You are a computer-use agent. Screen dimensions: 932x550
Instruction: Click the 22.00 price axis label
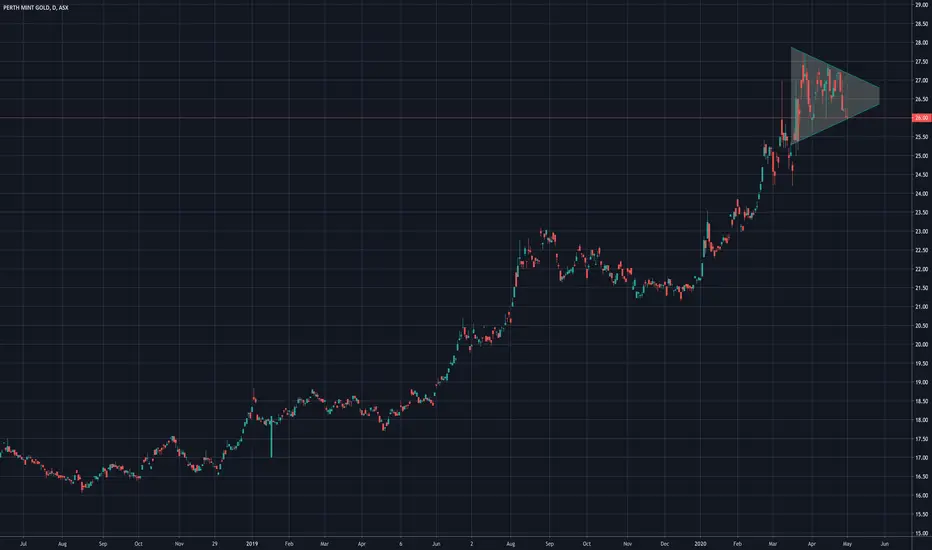point(921,269)
